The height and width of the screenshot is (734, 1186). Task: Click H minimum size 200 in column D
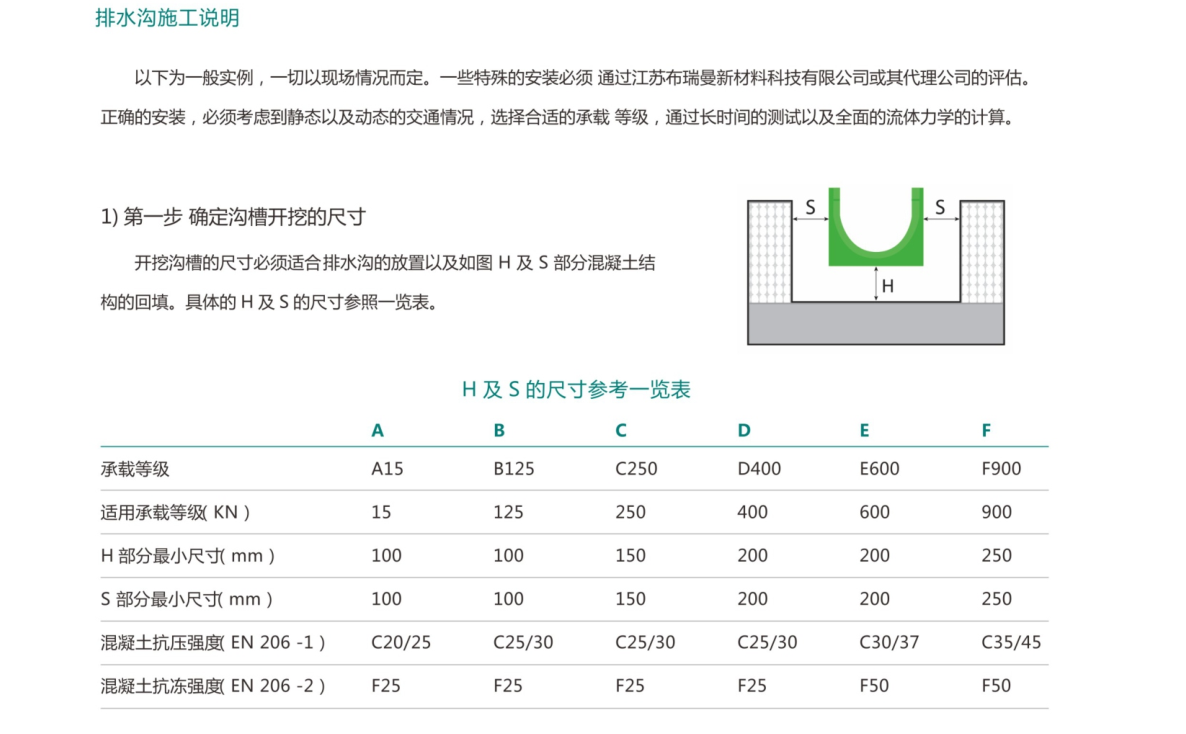[x=753, y=556]
